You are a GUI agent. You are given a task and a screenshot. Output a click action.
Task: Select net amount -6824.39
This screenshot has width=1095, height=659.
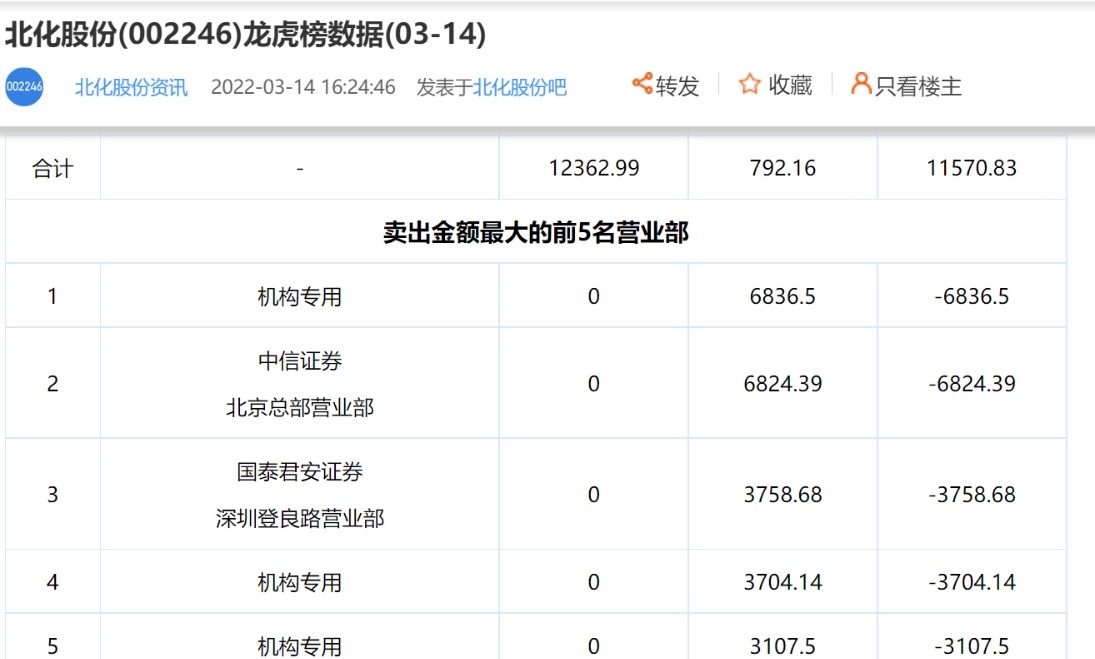[x=971, y=384]
